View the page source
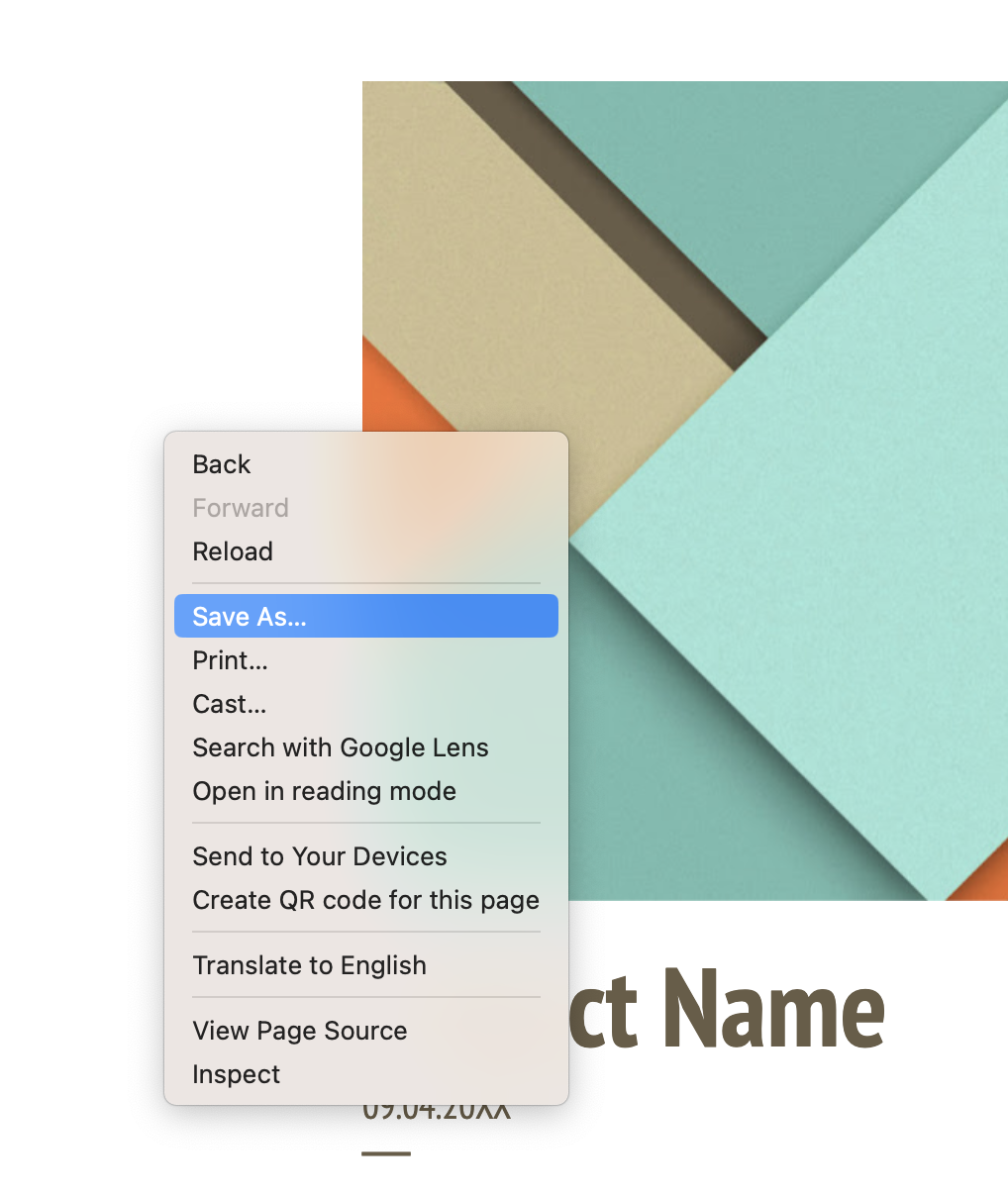This screenshot has width=1008, height=1196. [299, 1031]
